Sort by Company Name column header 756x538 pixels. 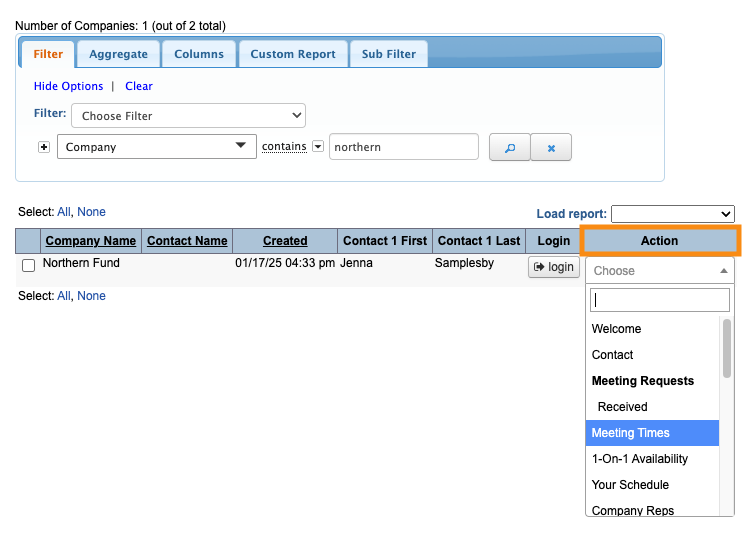[90, 241]
